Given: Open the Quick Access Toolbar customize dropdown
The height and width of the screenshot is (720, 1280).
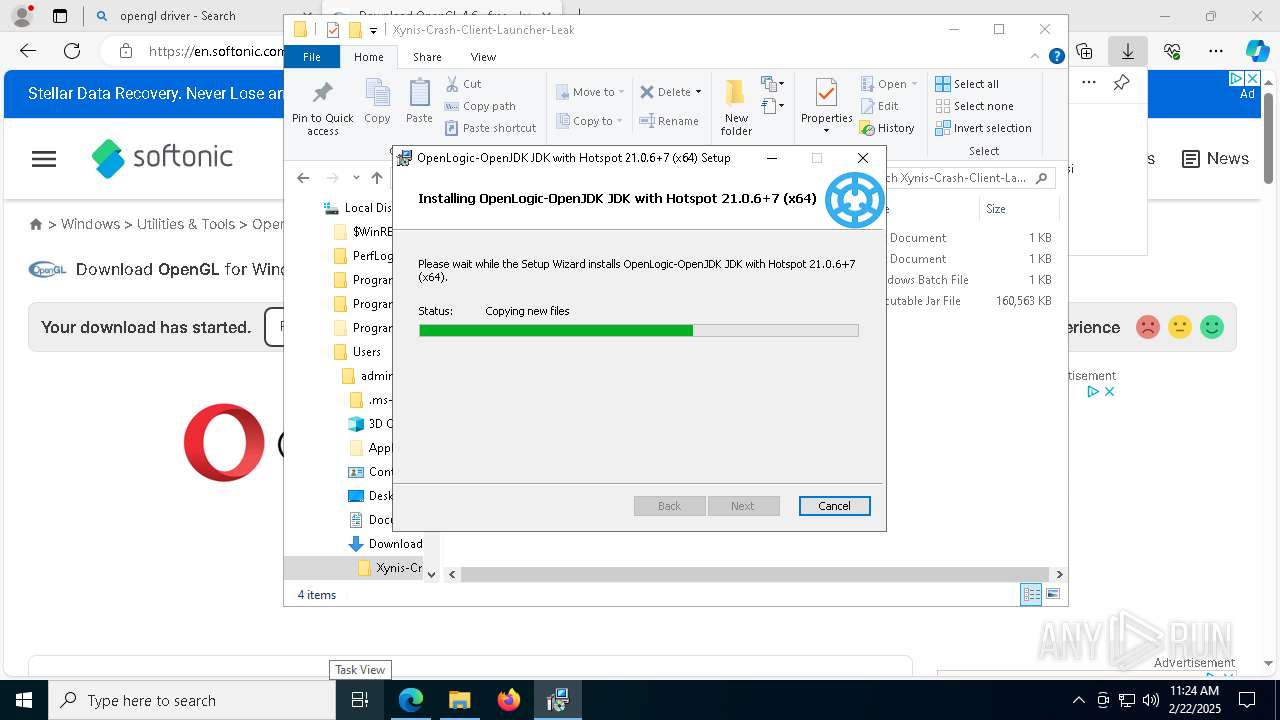Looking at the screenshot, I should [373, 31].
